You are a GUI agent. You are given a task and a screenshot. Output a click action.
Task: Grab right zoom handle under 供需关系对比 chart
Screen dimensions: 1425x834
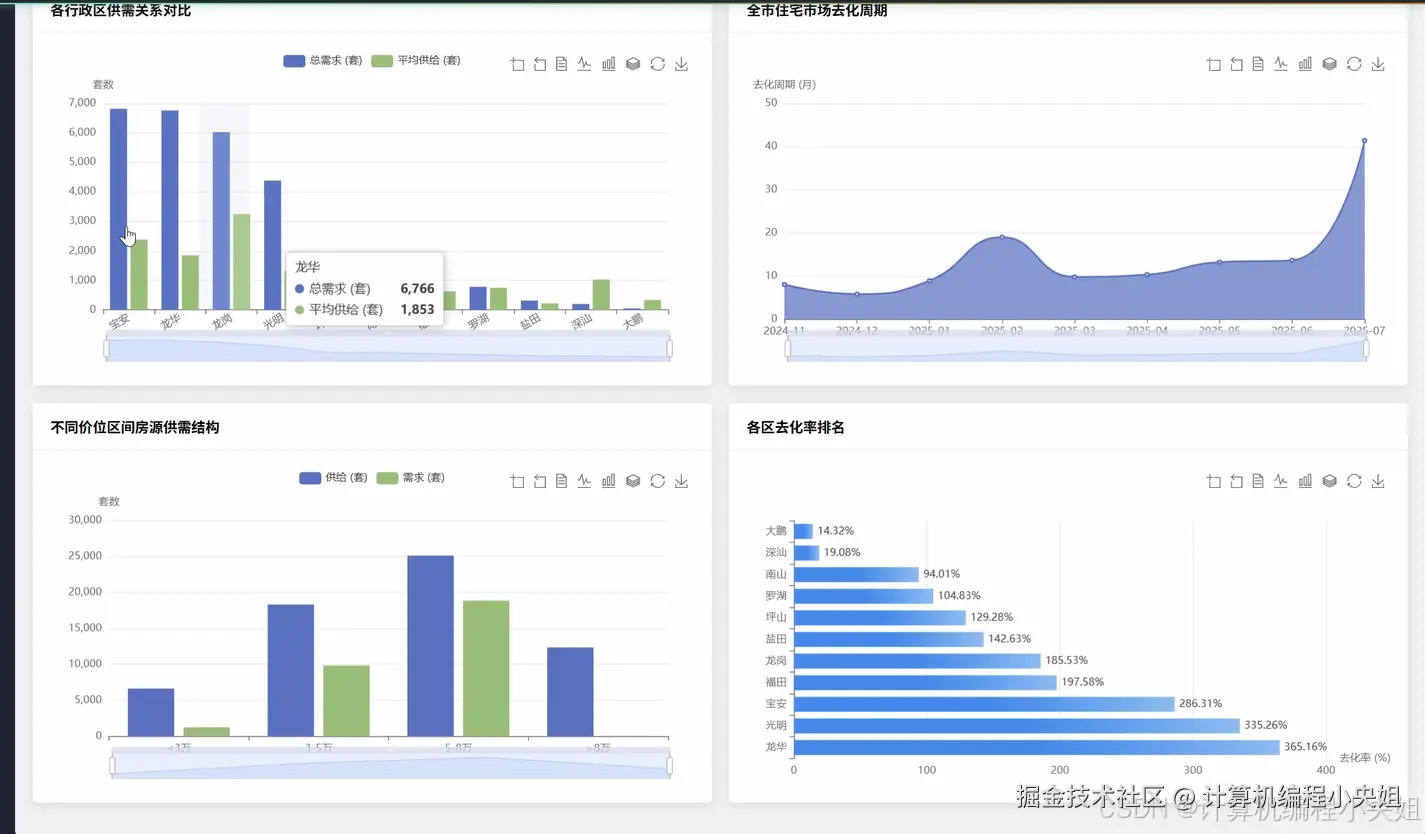pyautogui.click(x=669, y=348)
